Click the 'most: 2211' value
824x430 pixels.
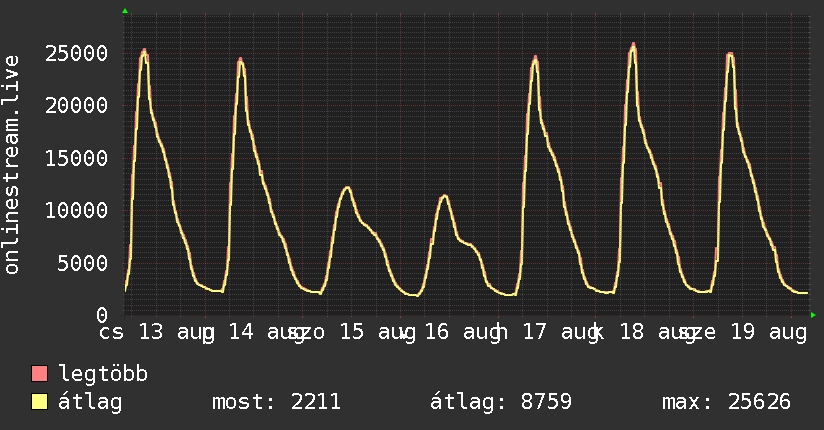[x=276, y=402]
